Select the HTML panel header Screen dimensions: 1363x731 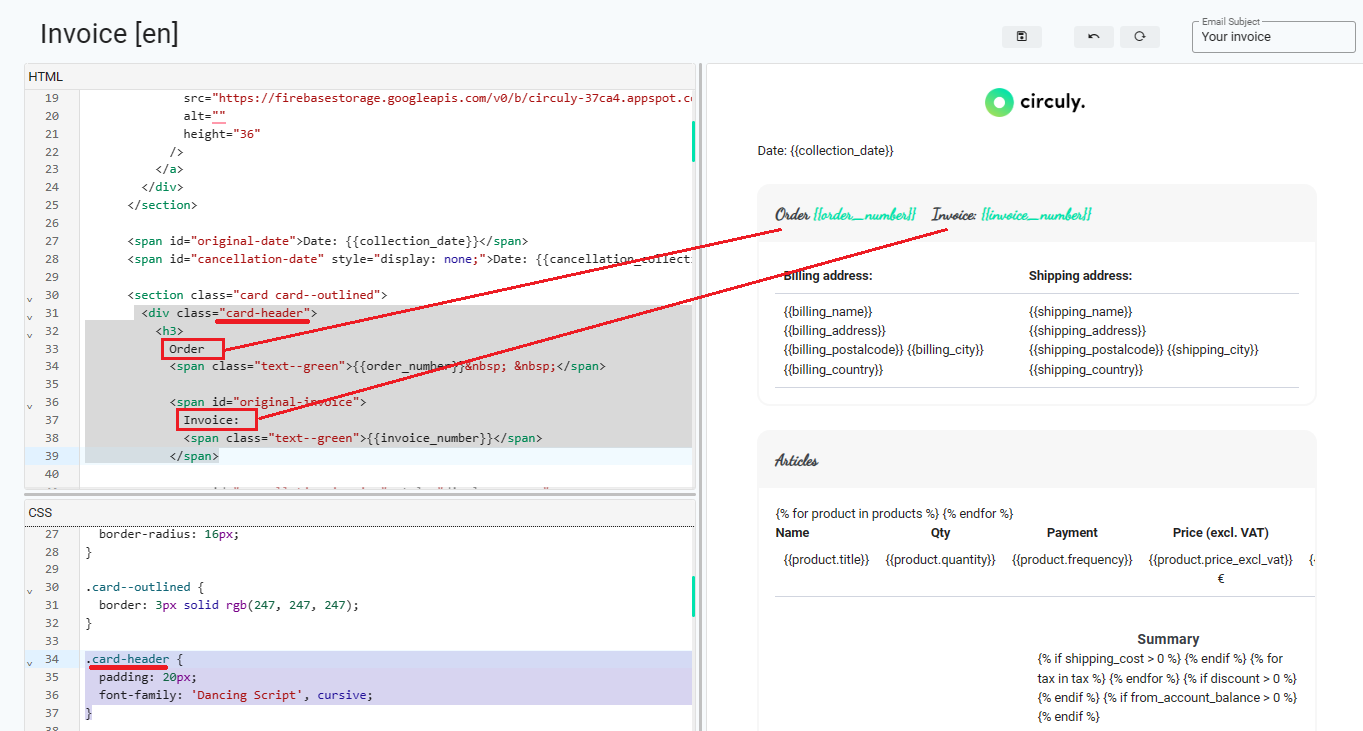45,77
